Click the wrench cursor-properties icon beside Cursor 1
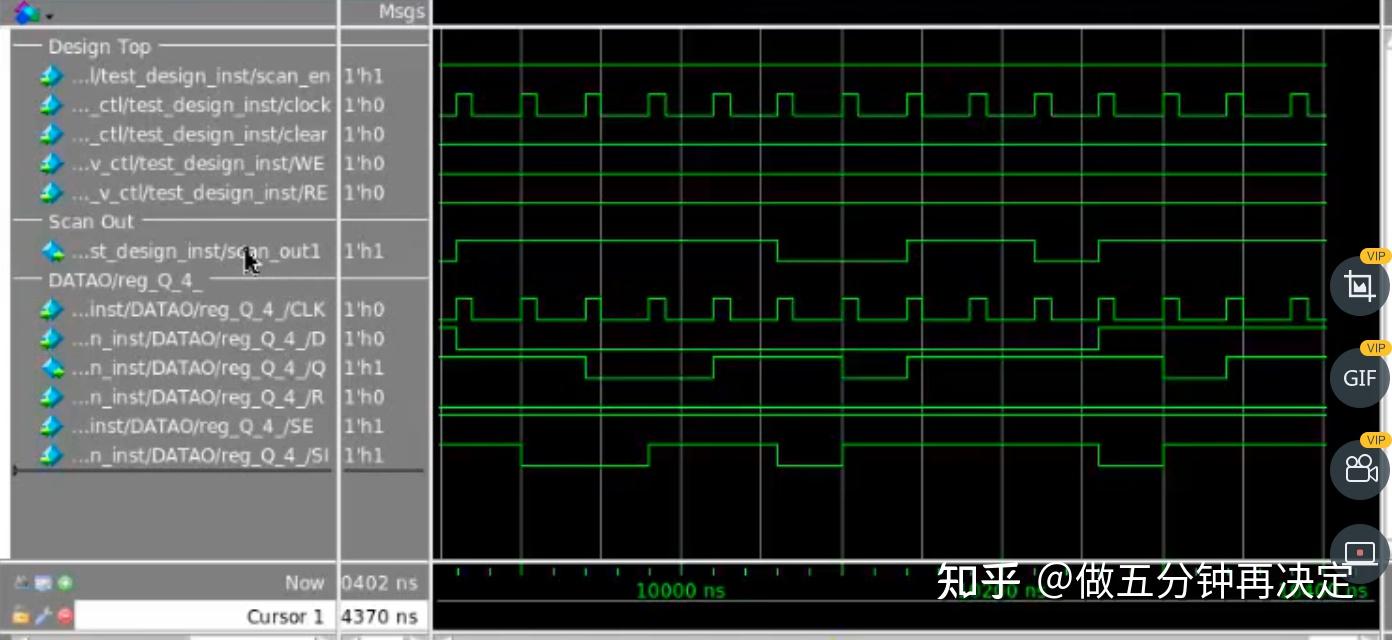This screenshot has width=1392, height=640. tap(42, 616)
